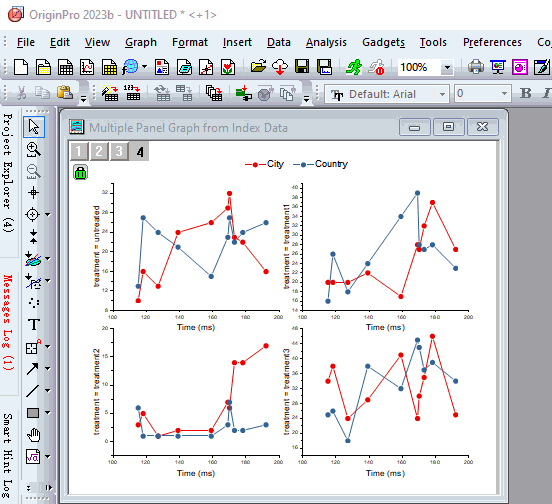Screen dimensions: 552x504
Task: Print the active window
Action: (476, 67)
